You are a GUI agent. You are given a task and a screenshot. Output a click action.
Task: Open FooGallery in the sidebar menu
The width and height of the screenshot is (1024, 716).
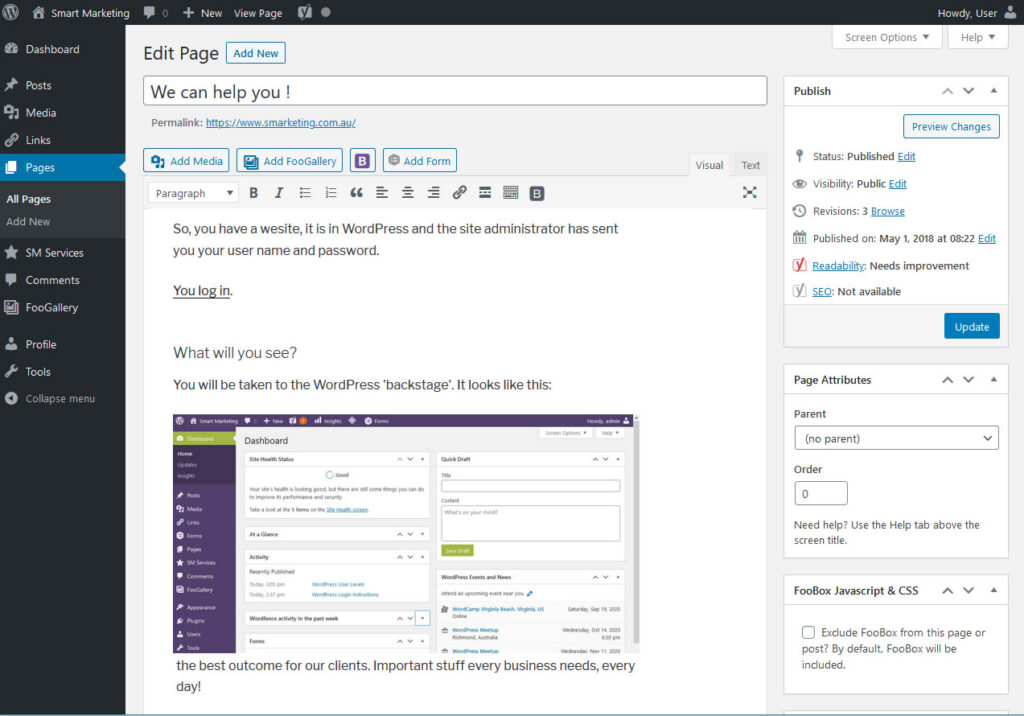tap(51, 308)
